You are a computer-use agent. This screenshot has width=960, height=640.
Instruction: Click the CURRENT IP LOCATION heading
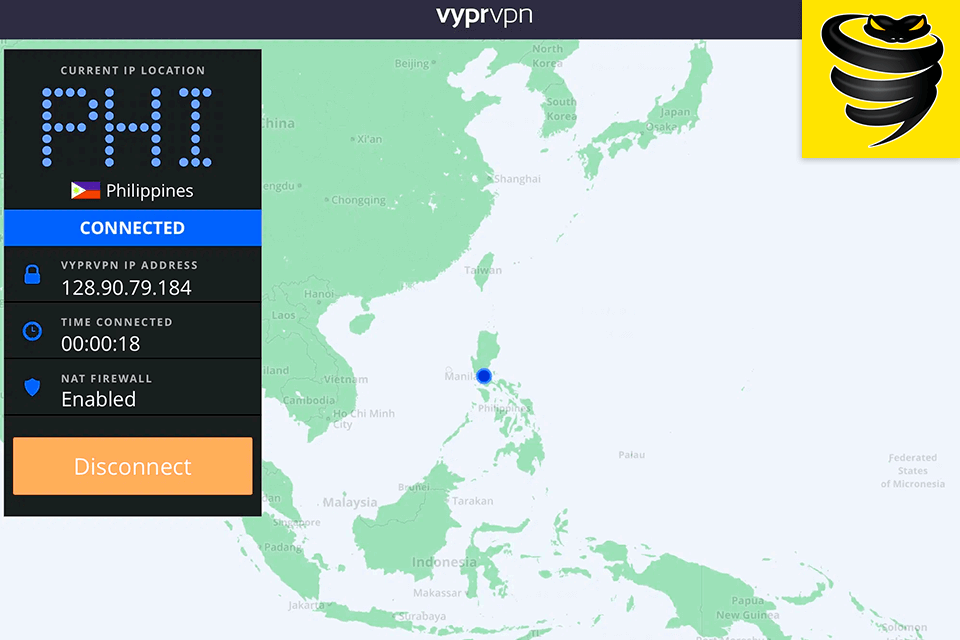pyautogui.click(x=133, y=70)
